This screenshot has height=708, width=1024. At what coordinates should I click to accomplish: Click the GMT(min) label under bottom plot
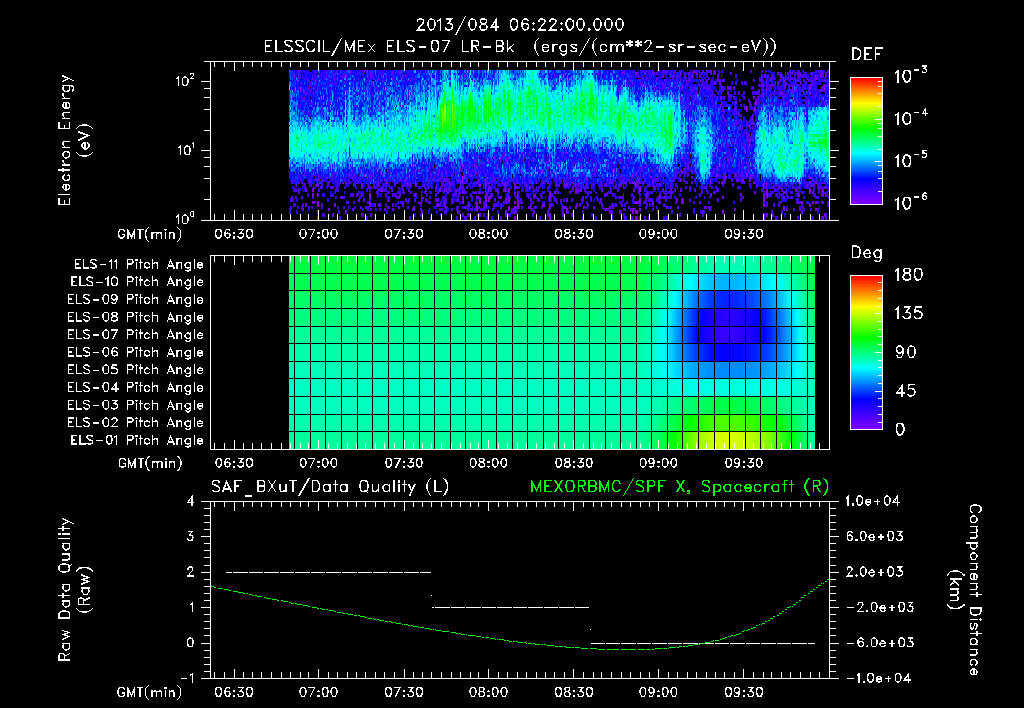[x=149, y=692]
